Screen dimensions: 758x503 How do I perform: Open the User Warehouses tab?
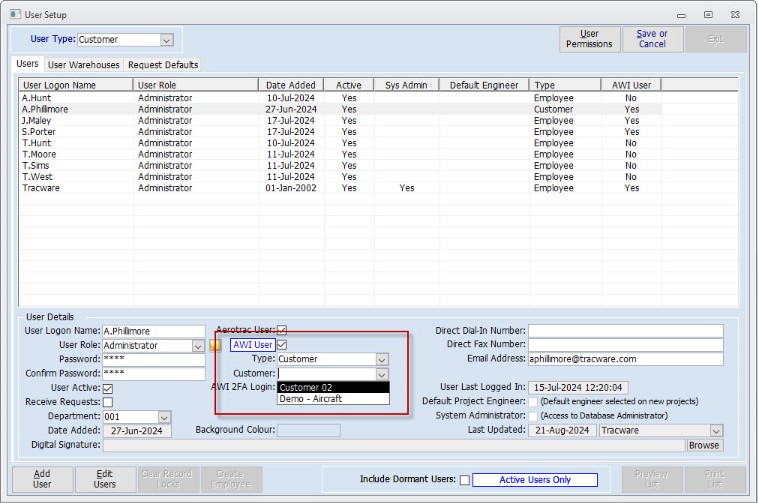[x=84, y=65]
